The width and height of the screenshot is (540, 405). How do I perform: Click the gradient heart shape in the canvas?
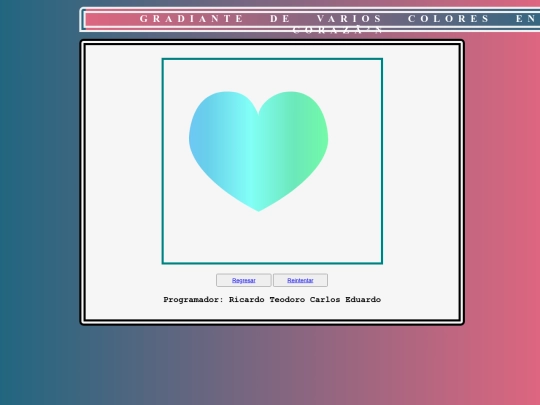pyautogui.click(x=258, y=151)
